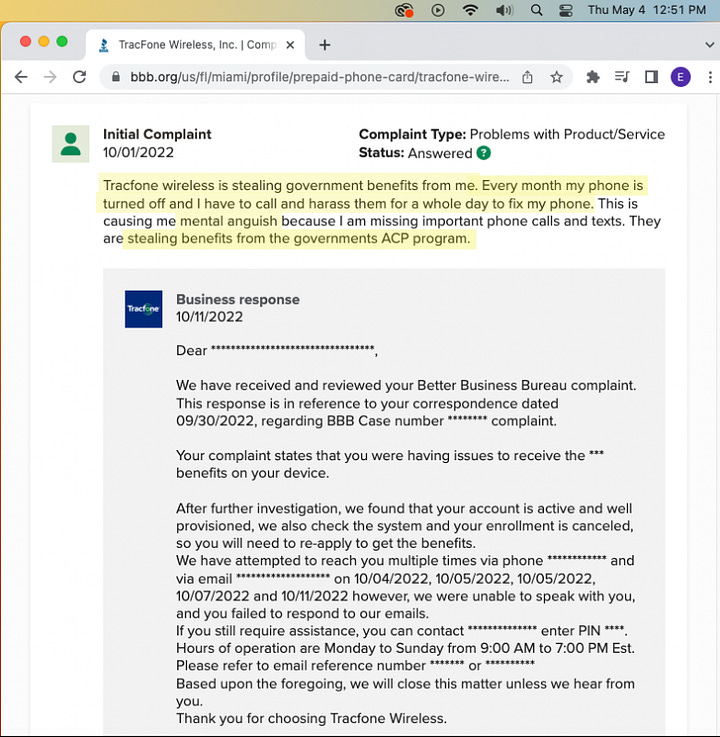This screenshot has width=720, height=737.
Task: Click the lock icon in address bar
Action: pyautogui.click(x=116, y=77)
